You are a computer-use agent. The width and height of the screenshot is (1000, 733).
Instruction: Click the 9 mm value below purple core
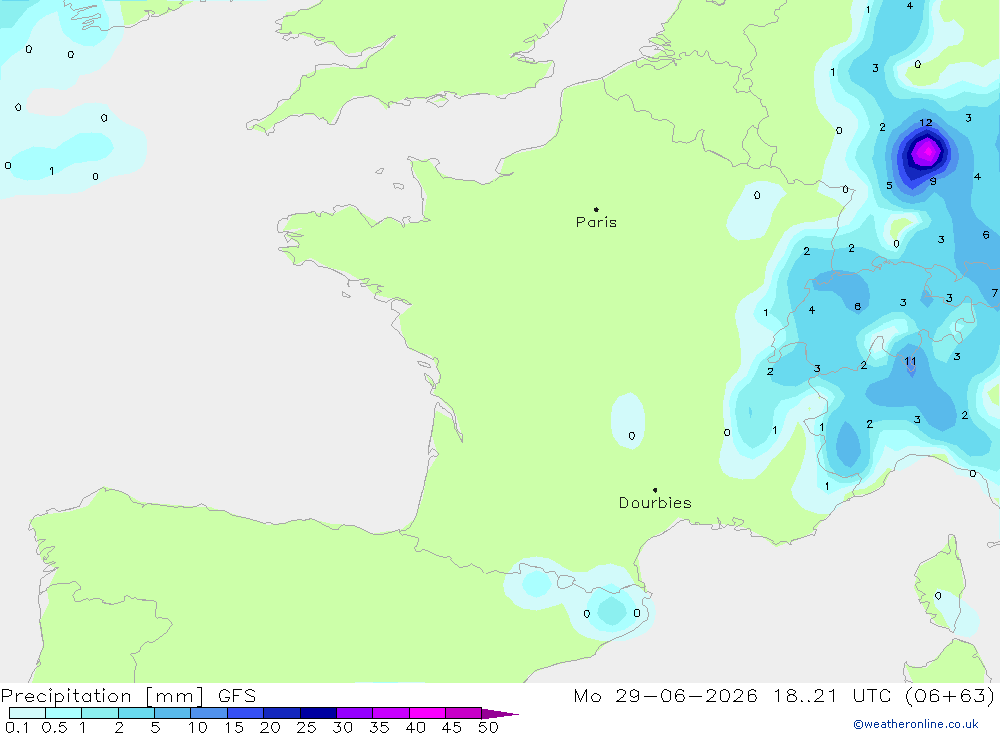933,181
